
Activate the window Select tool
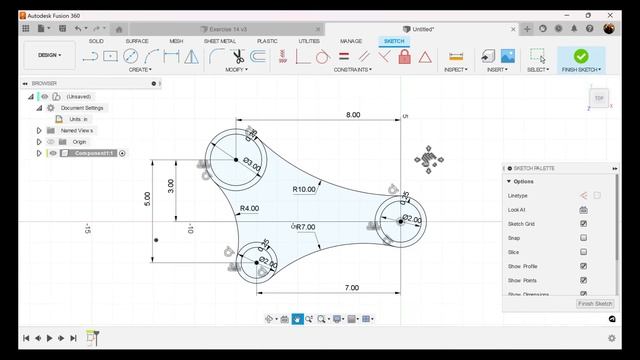click(538, 56)
